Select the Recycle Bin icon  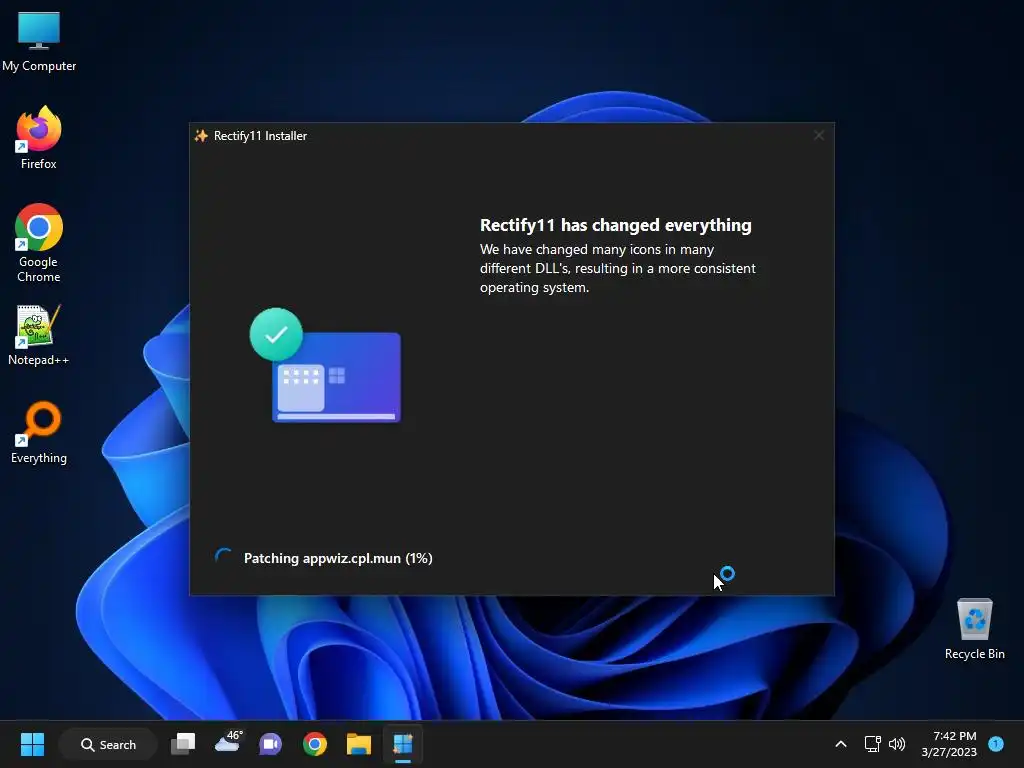tap(974, 628)
